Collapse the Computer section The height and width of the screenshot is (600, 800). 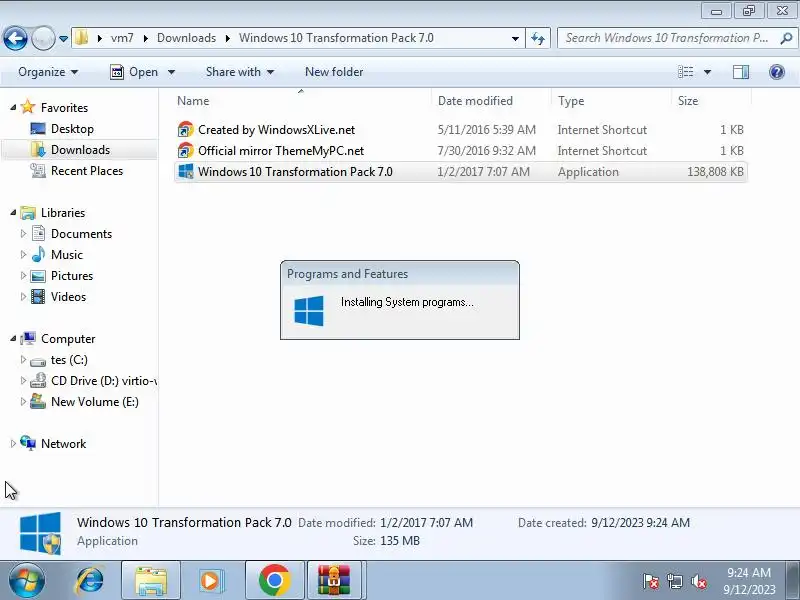coord(13,339)
